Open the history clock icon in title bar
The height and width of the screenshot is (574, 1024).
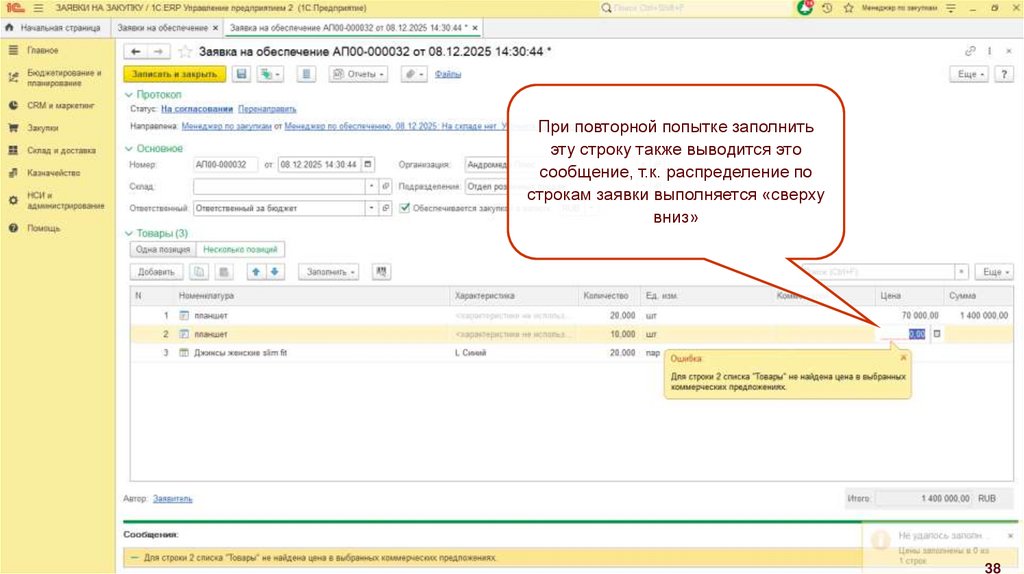(x=827, y=8)
